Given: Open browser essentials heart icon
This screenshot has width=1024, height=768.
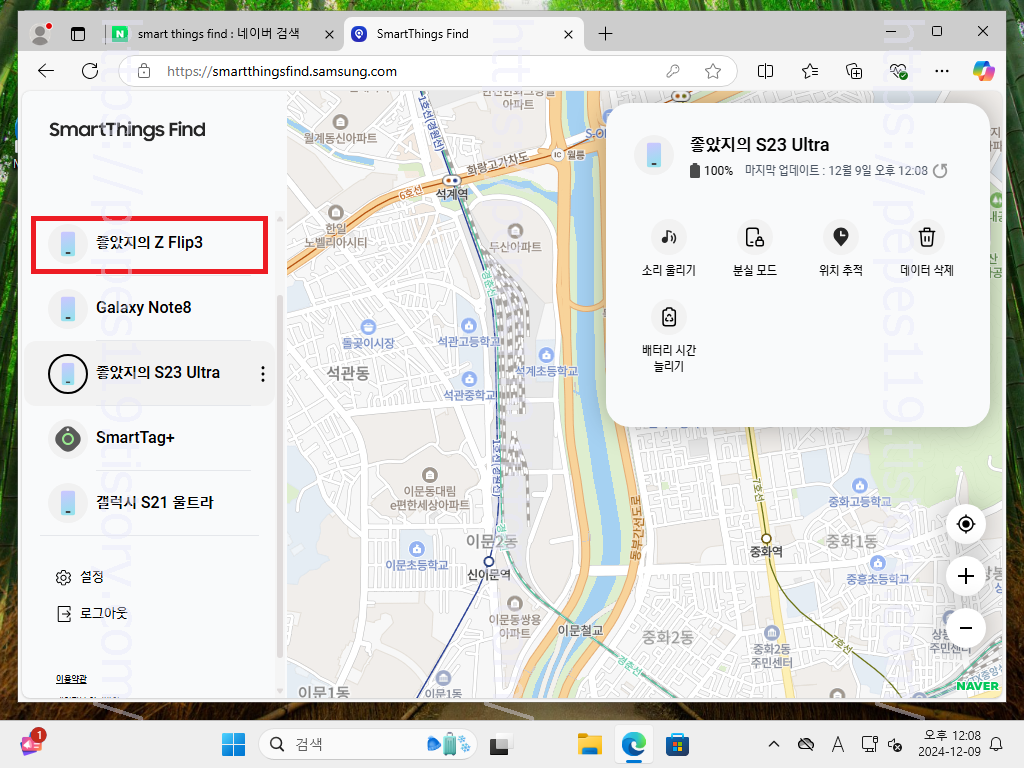Looking at the screenshot, I should coord(899,71).
